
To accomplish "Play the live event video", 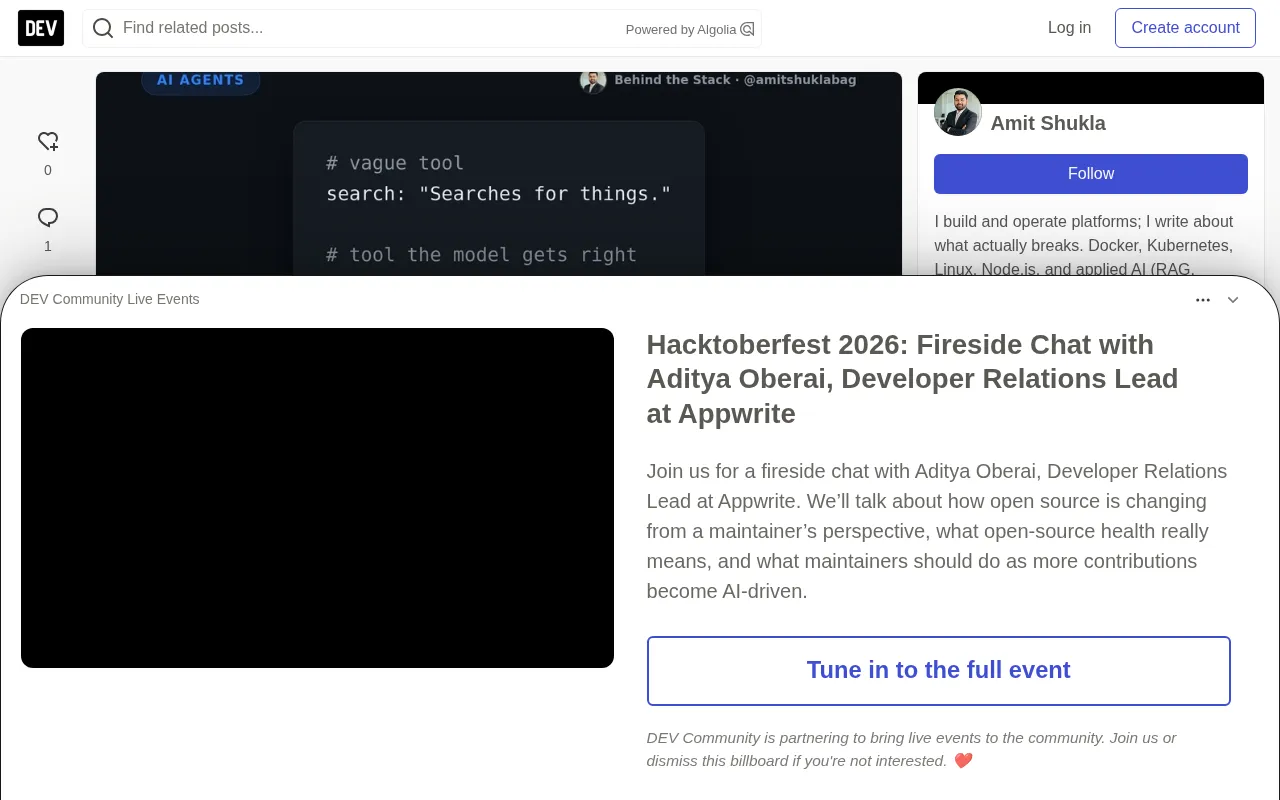I will (x=317, y=498).
